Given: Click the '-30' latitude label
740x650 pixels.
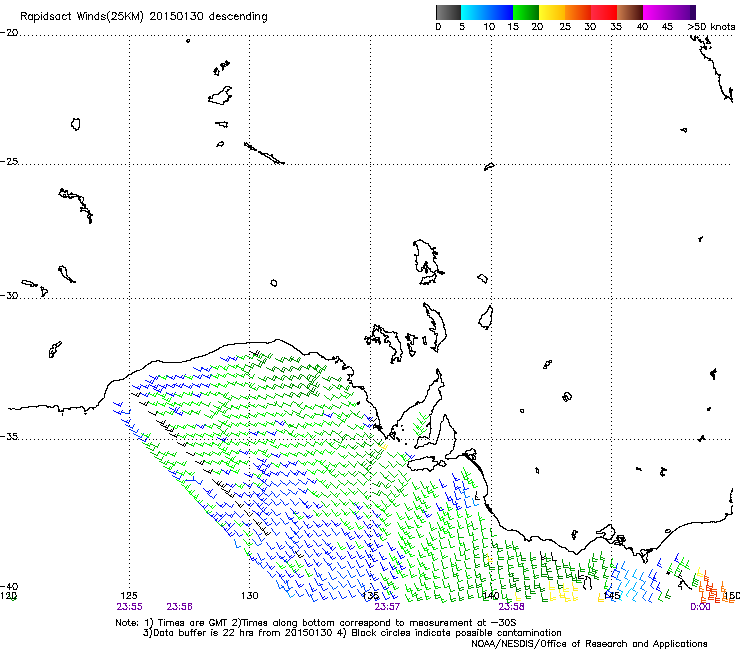Looking at the screenshot, I should (9, 295).
